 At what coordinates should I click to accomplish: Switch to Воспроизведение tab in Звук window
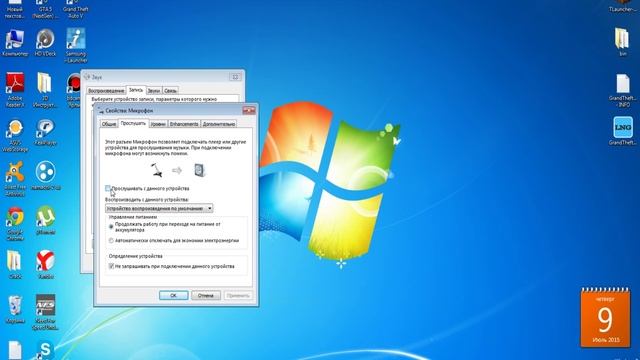coord(106,91)
